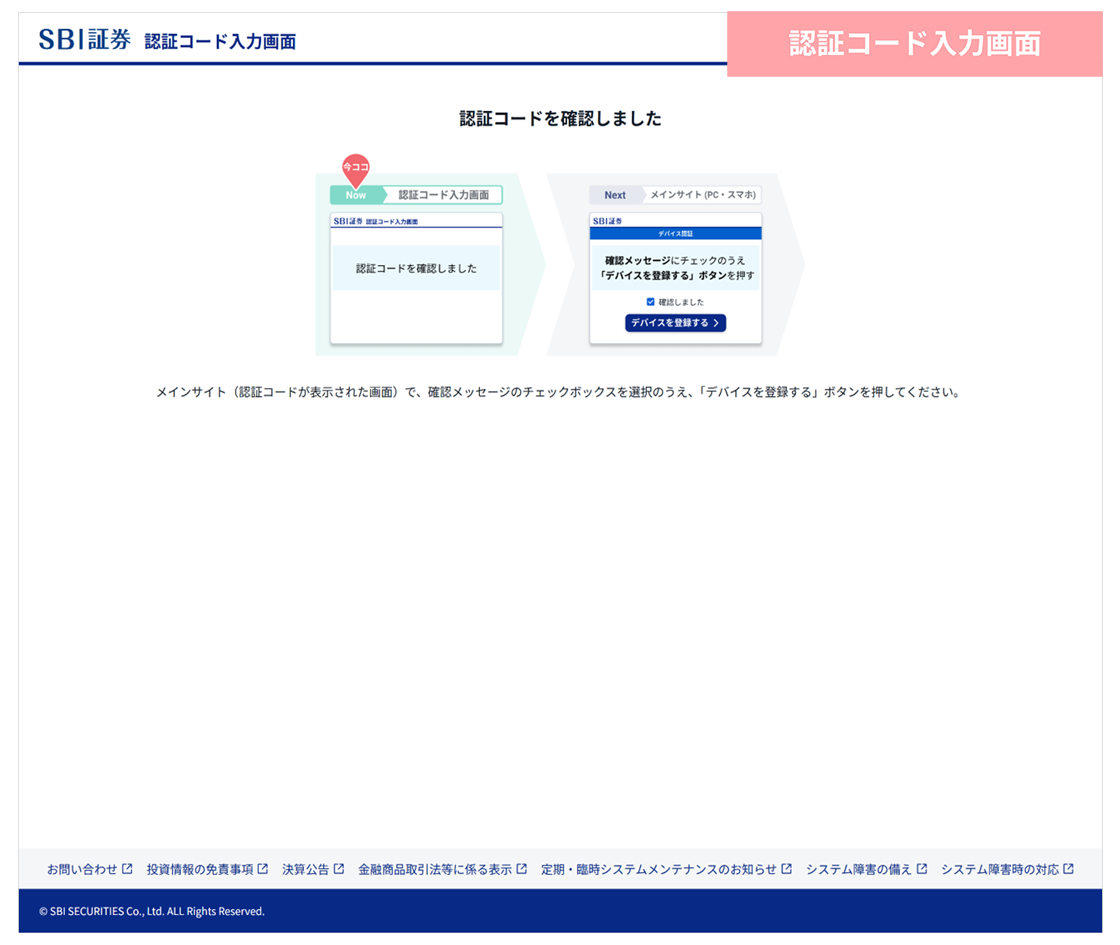Click external-link icon beside お問い合わせ

tap(127, 869)
